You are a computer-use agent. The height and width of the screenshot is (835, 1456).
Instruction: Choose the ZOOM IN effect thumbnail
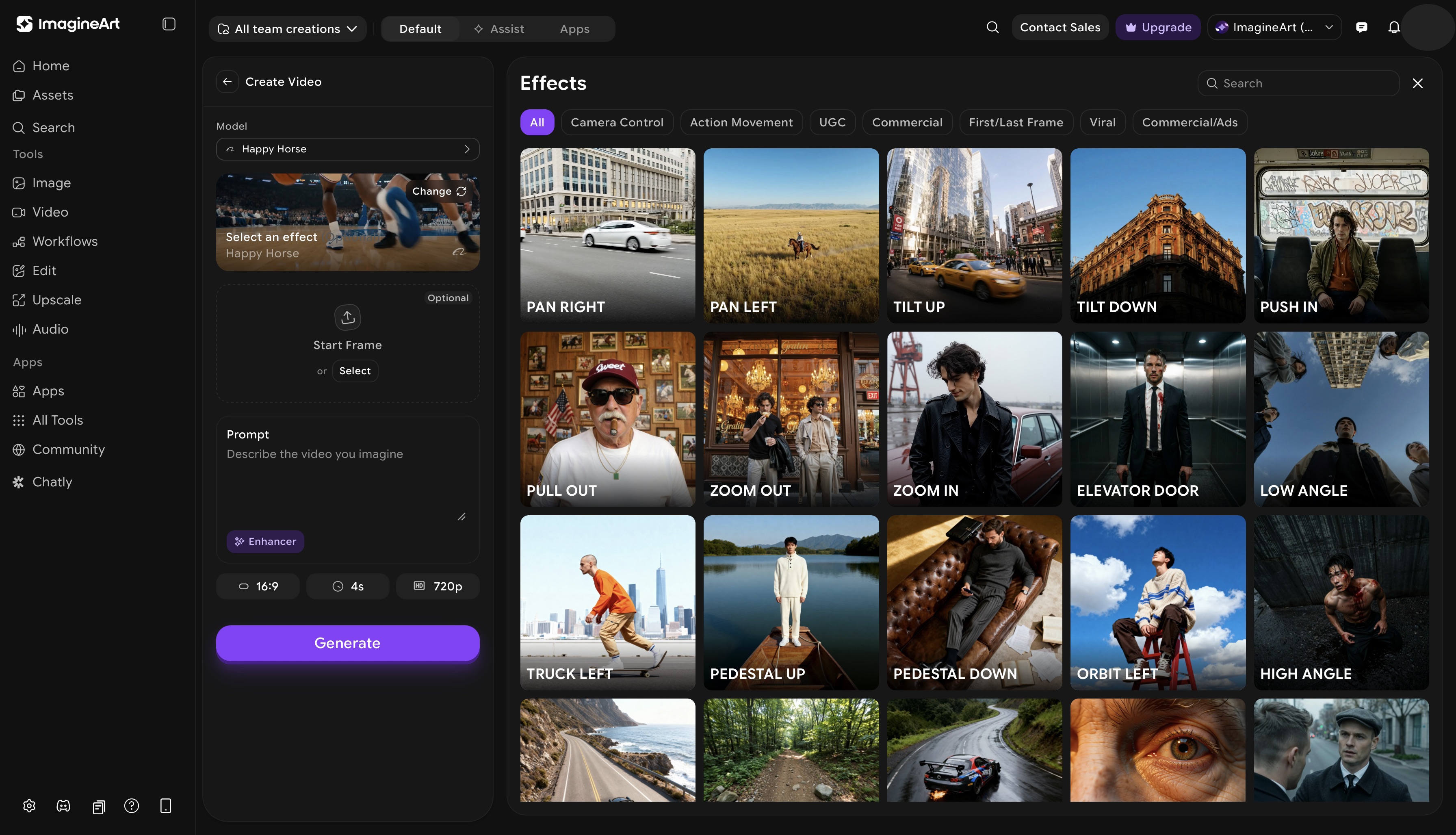pos(974,419)
